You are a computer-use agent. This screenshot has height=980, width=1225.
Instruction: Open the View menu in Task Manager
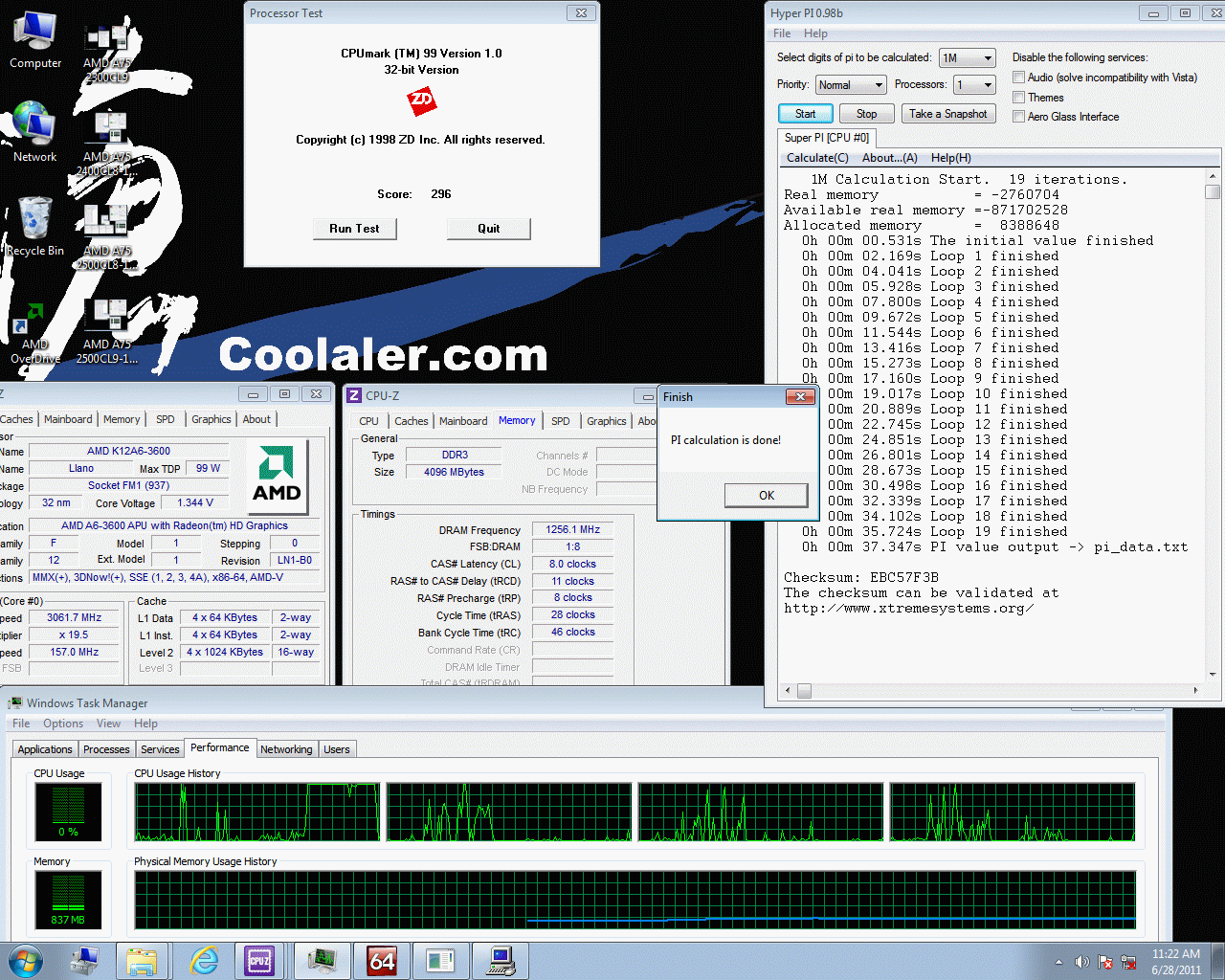[108, 724]
